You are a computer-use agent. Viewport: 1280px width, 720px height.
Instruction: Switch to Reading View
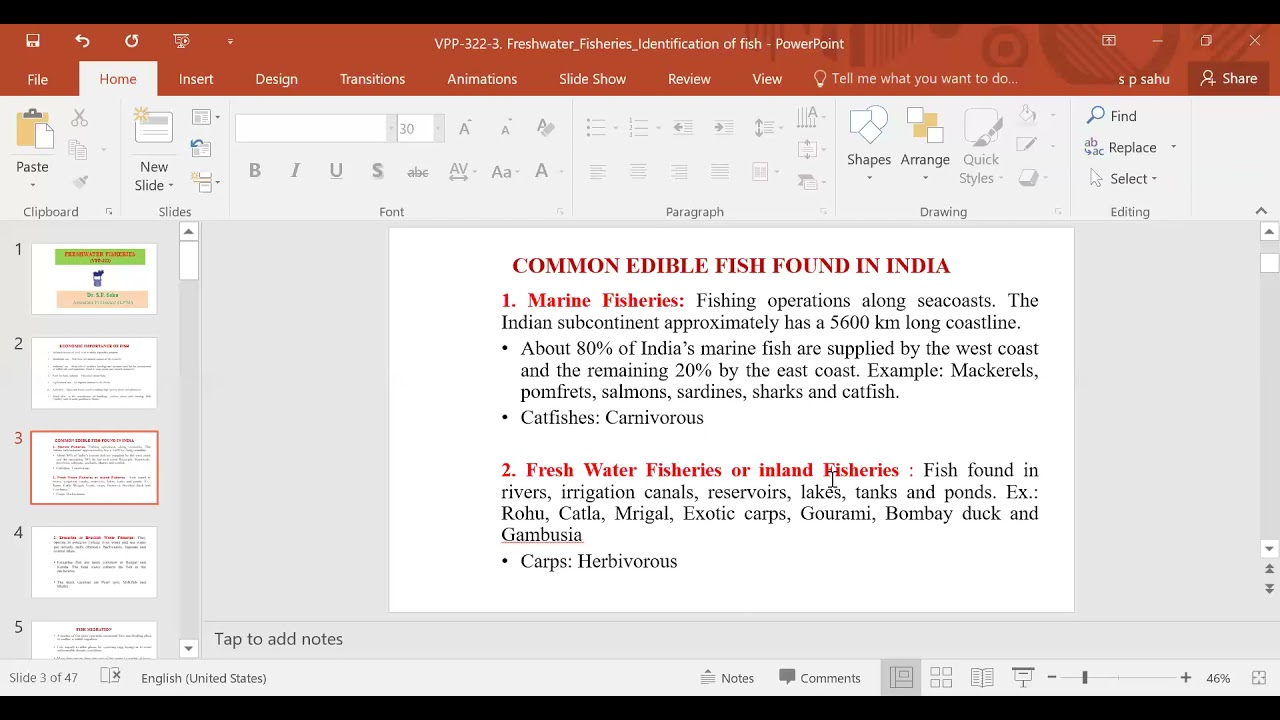click(x=982, y=677)
